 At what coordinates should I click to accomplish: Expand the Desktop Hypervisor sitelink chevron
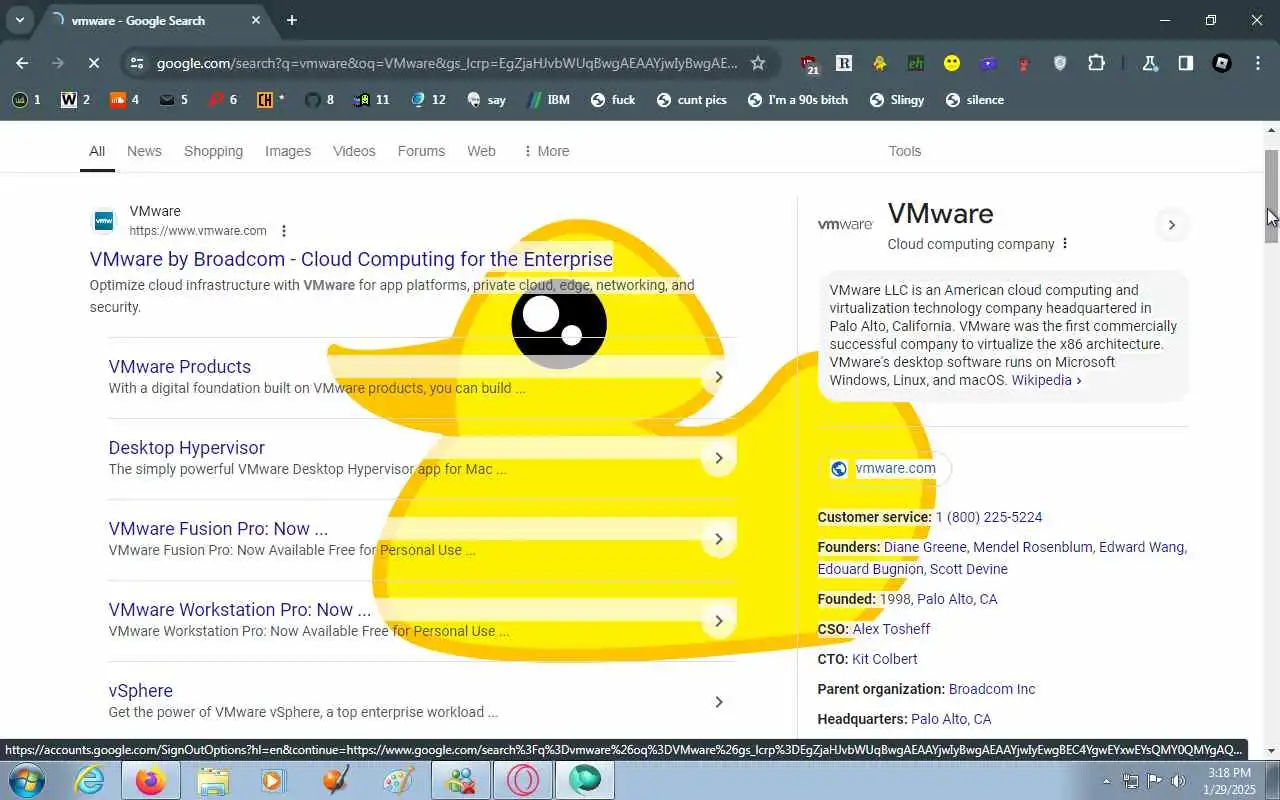click(x=718, y=458)
